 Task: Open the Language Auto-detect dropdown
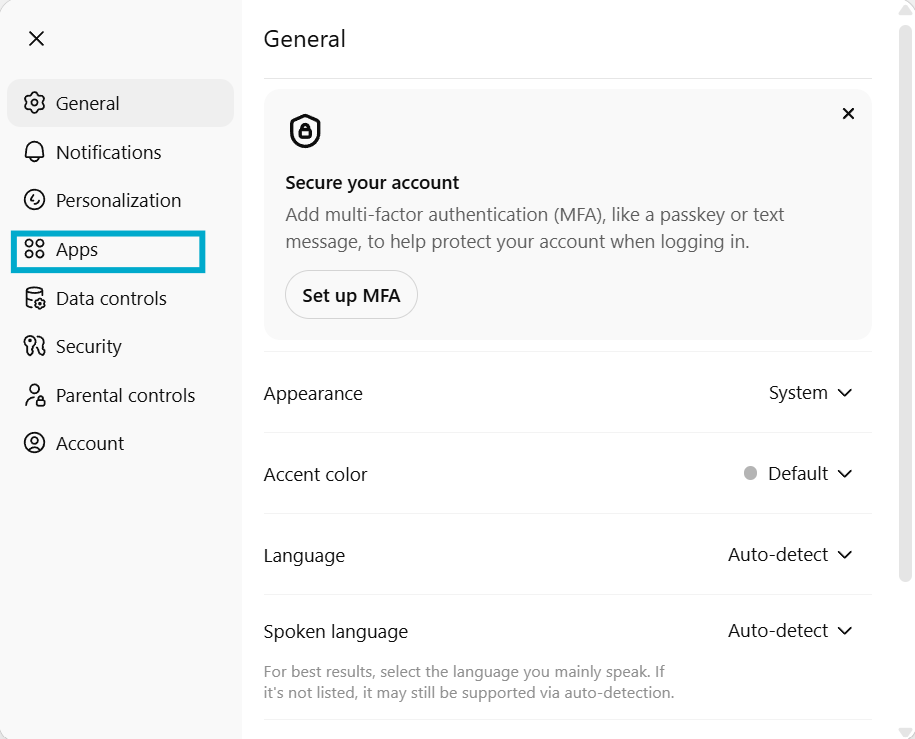click(789, 555)
